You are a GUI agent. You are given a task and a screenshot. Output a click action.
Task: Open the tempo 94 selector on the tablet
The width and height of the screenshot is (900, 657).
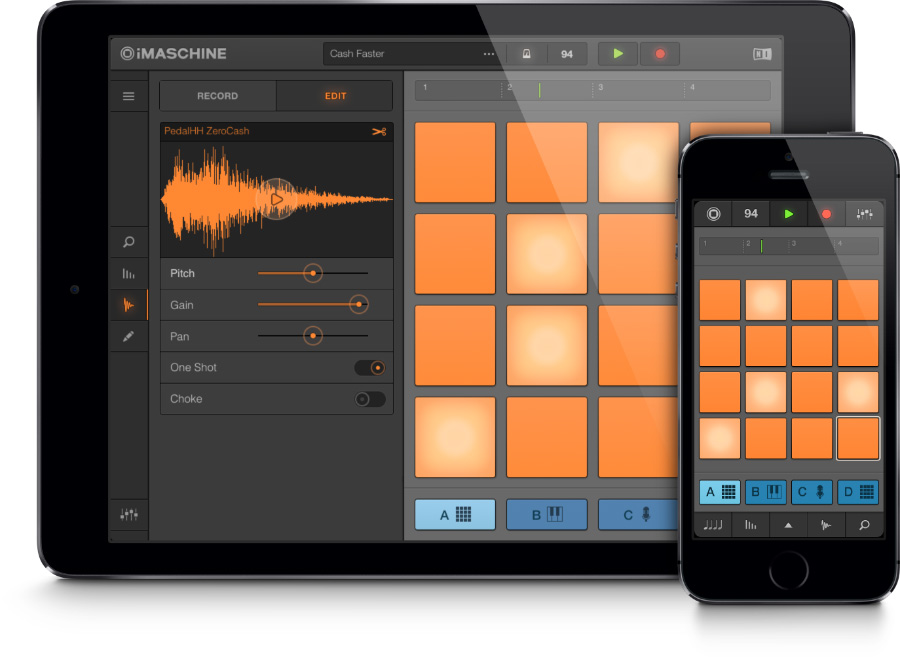pos(567,54)
